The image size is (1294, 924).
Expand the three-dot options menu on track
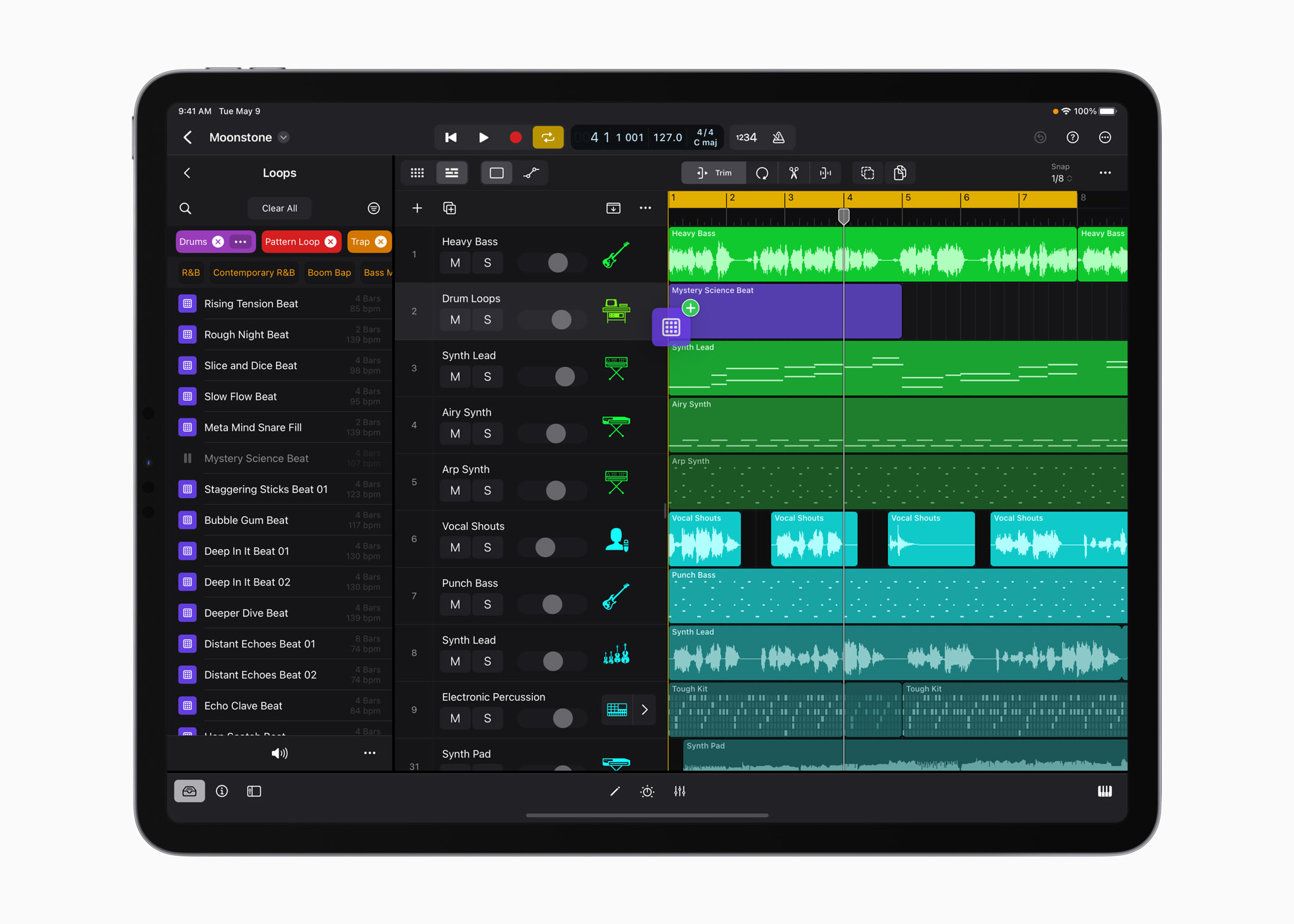[646, 208]
